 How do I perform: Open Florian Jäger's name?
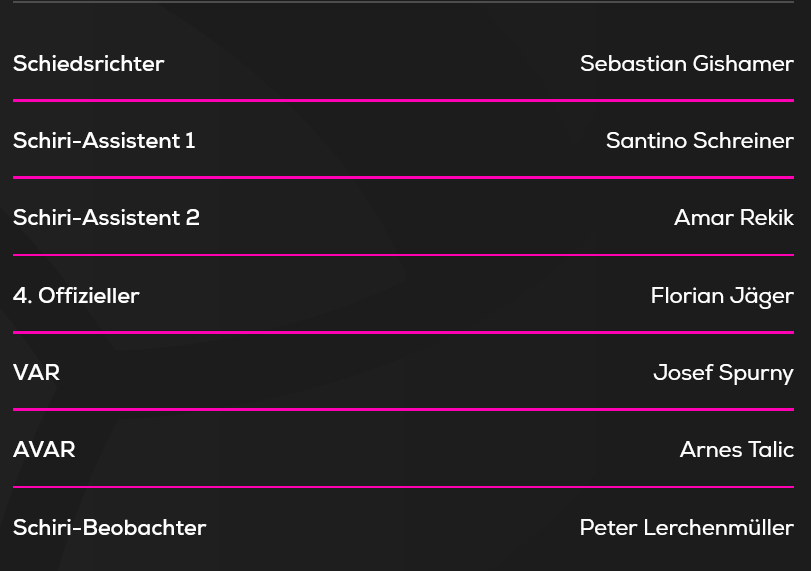point(722,296)
